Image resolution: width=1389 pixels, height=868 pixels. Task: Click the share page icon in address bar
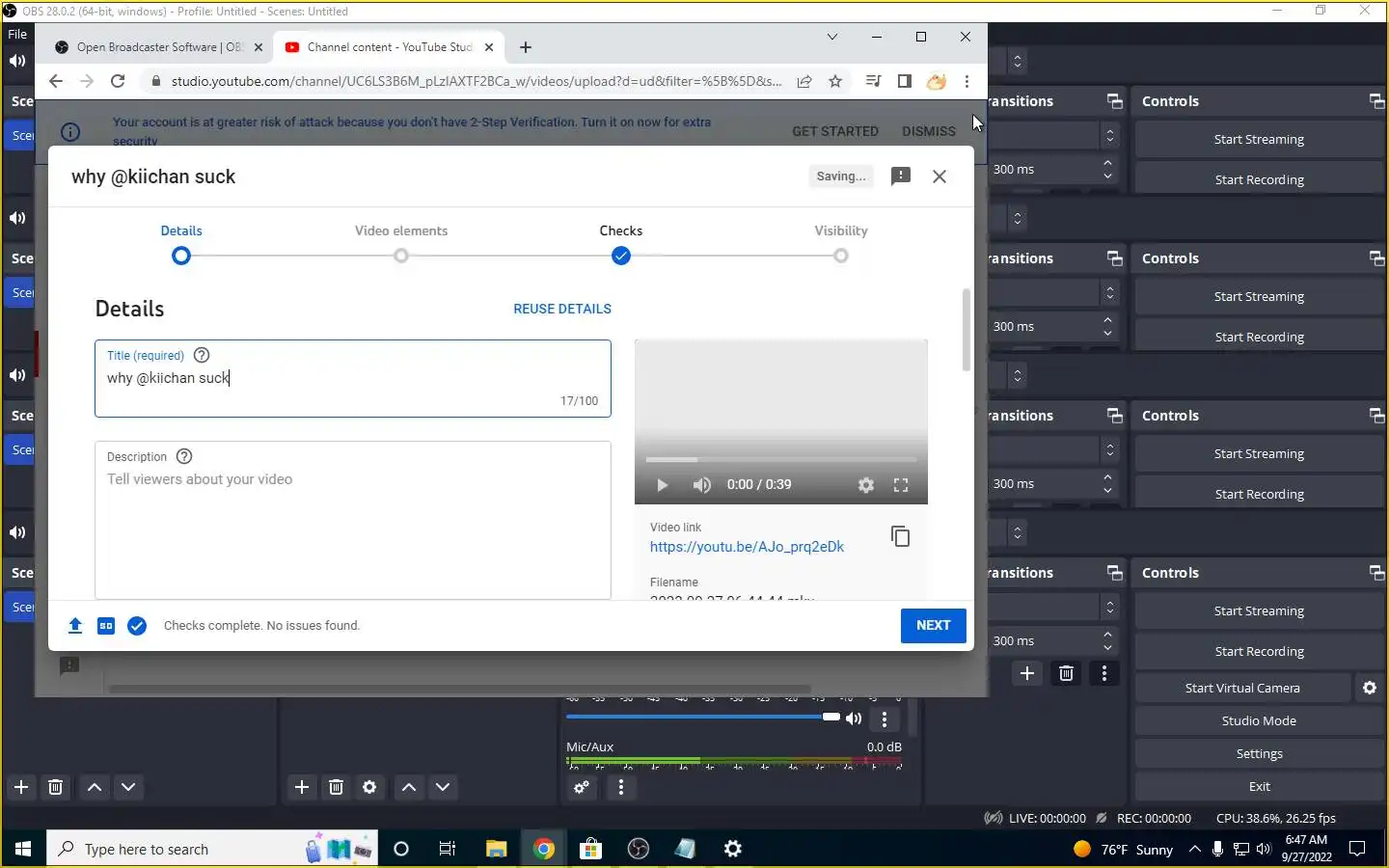(x=804, y=81)
